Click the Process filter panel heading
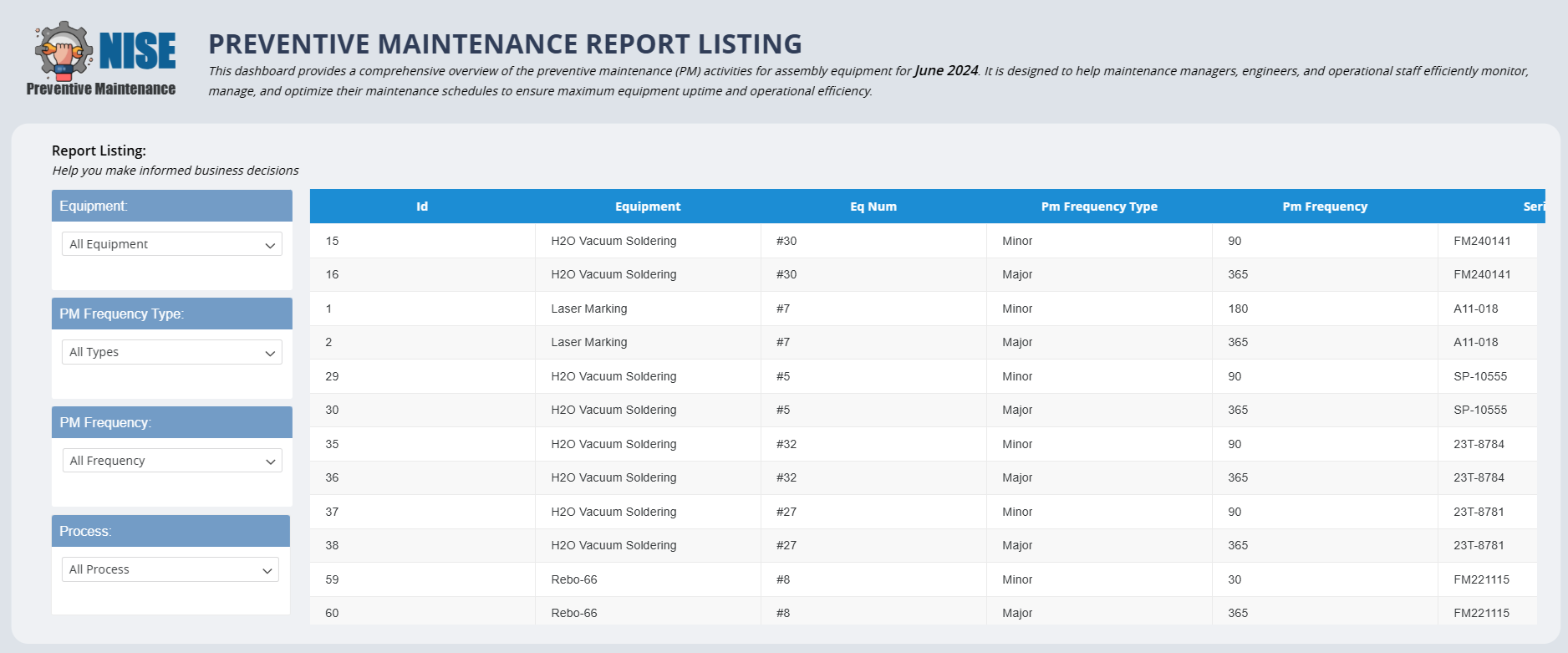This screenshot has width=1568, height=653. 85,531
